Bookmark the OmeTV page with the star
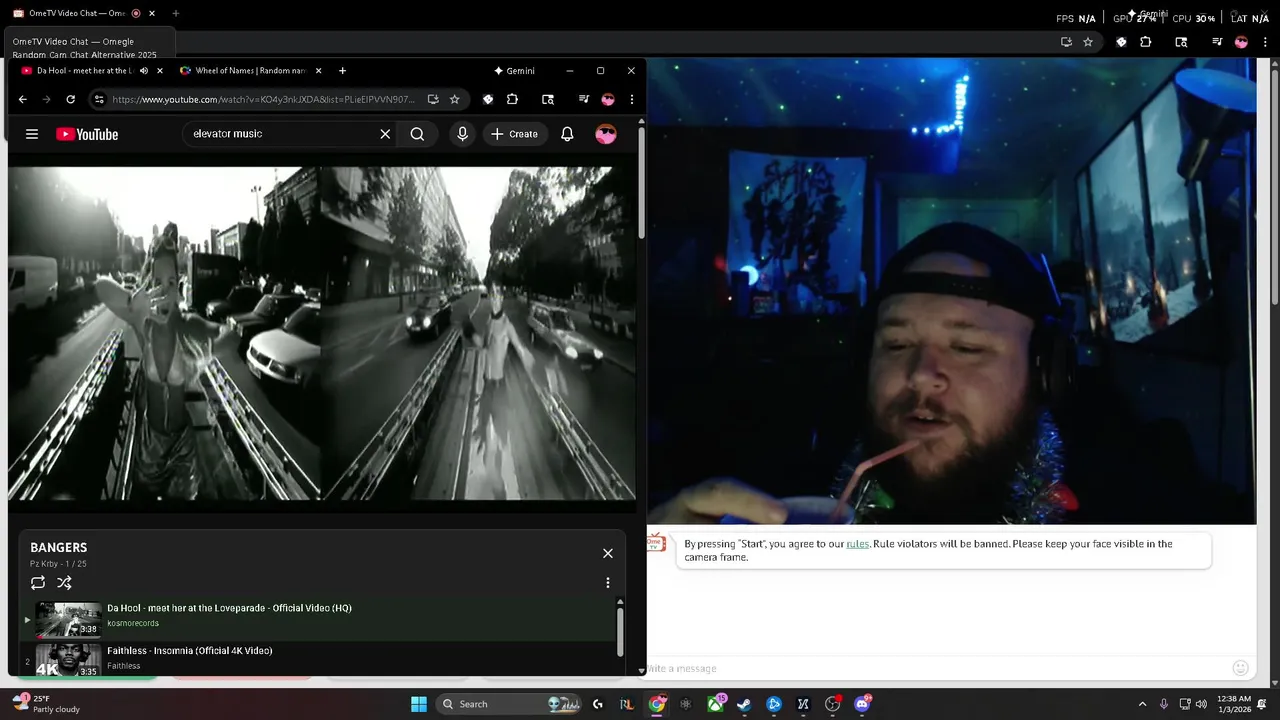Viewport: 1280px width, 720px height. click(1088, 42)
